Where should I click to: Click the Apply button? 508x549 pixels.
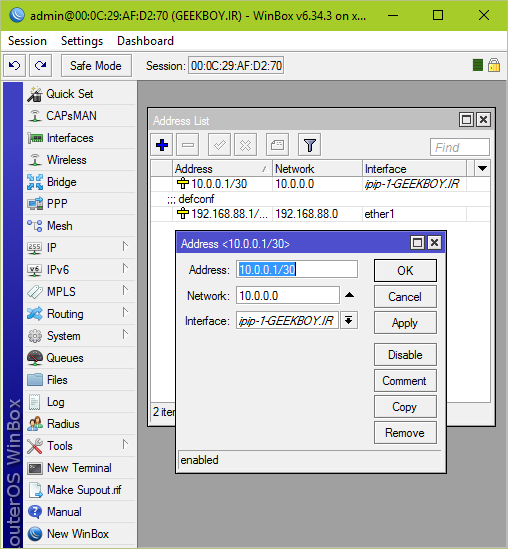405,322
